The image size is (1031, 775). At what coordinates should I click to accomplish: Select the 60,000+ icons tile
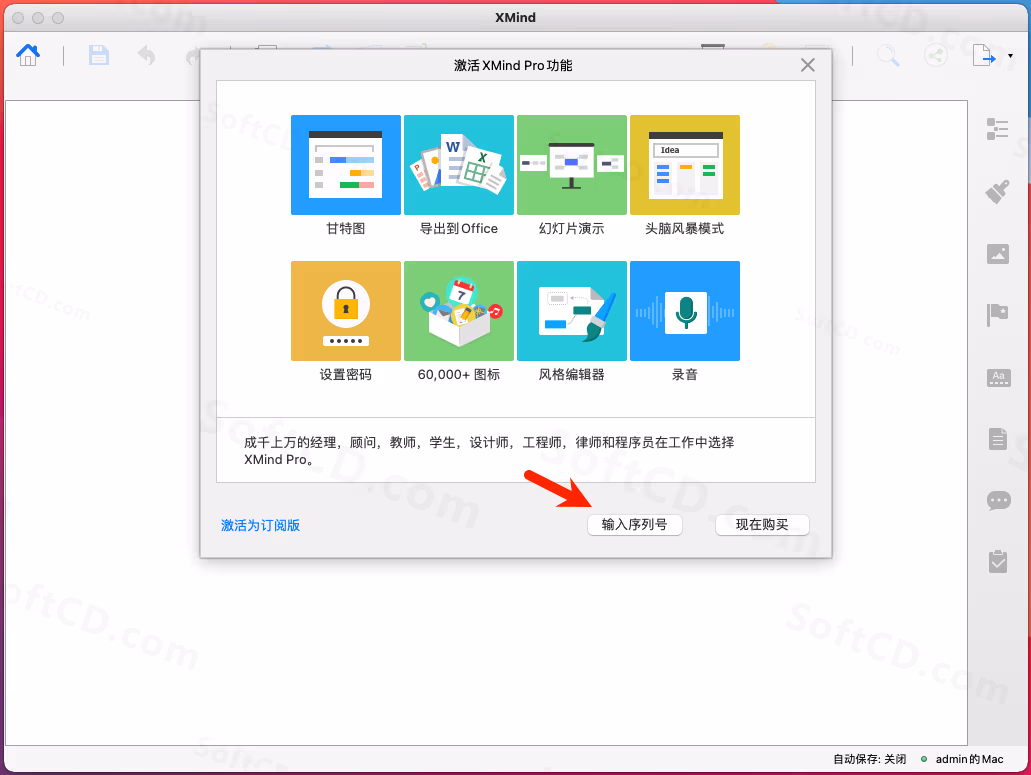(459, 311)
